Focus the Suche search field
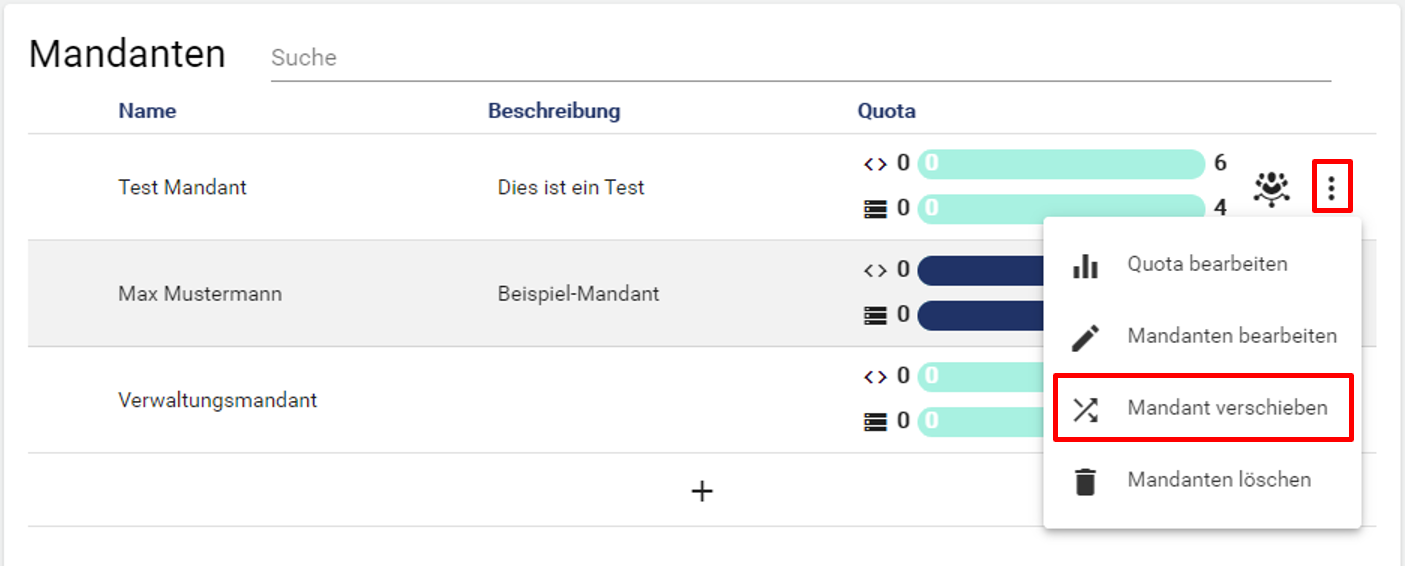 pyautogui.click(x=800, y=58)
